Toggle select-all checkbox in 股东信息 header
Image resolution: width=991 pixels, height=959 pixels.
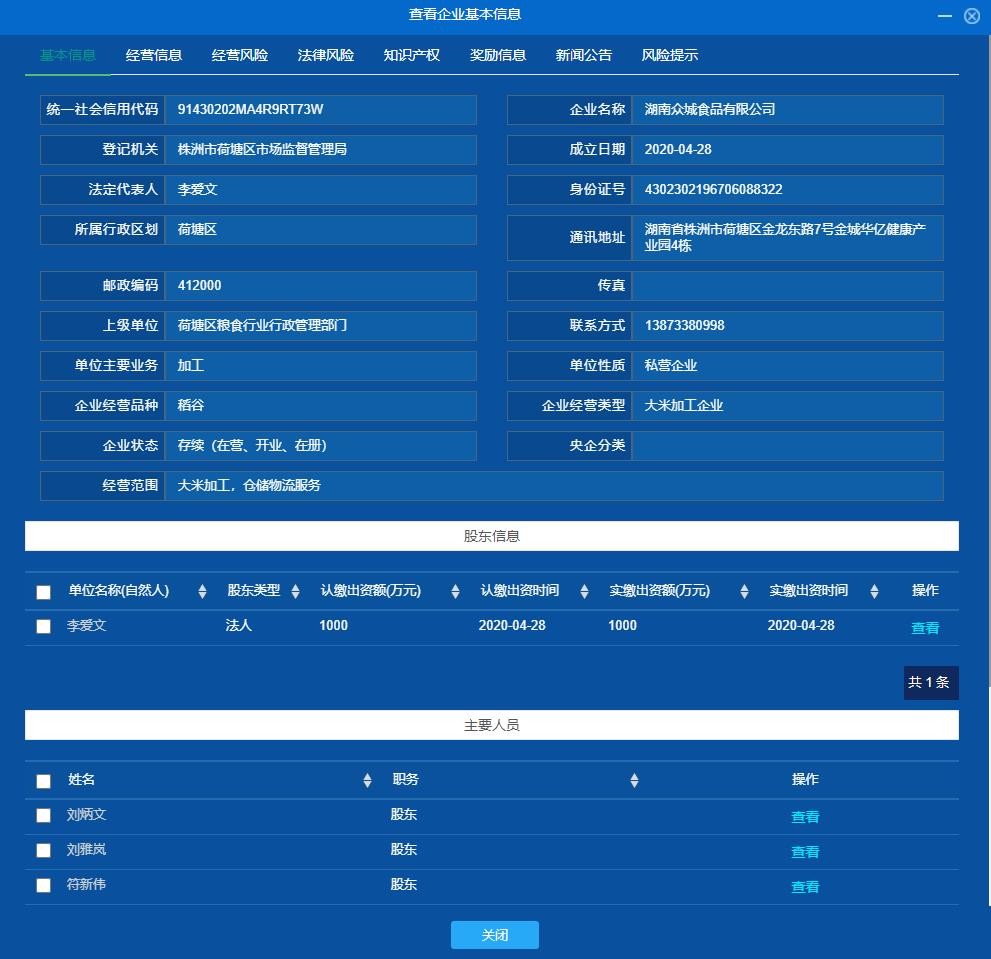tap(43, 592)
